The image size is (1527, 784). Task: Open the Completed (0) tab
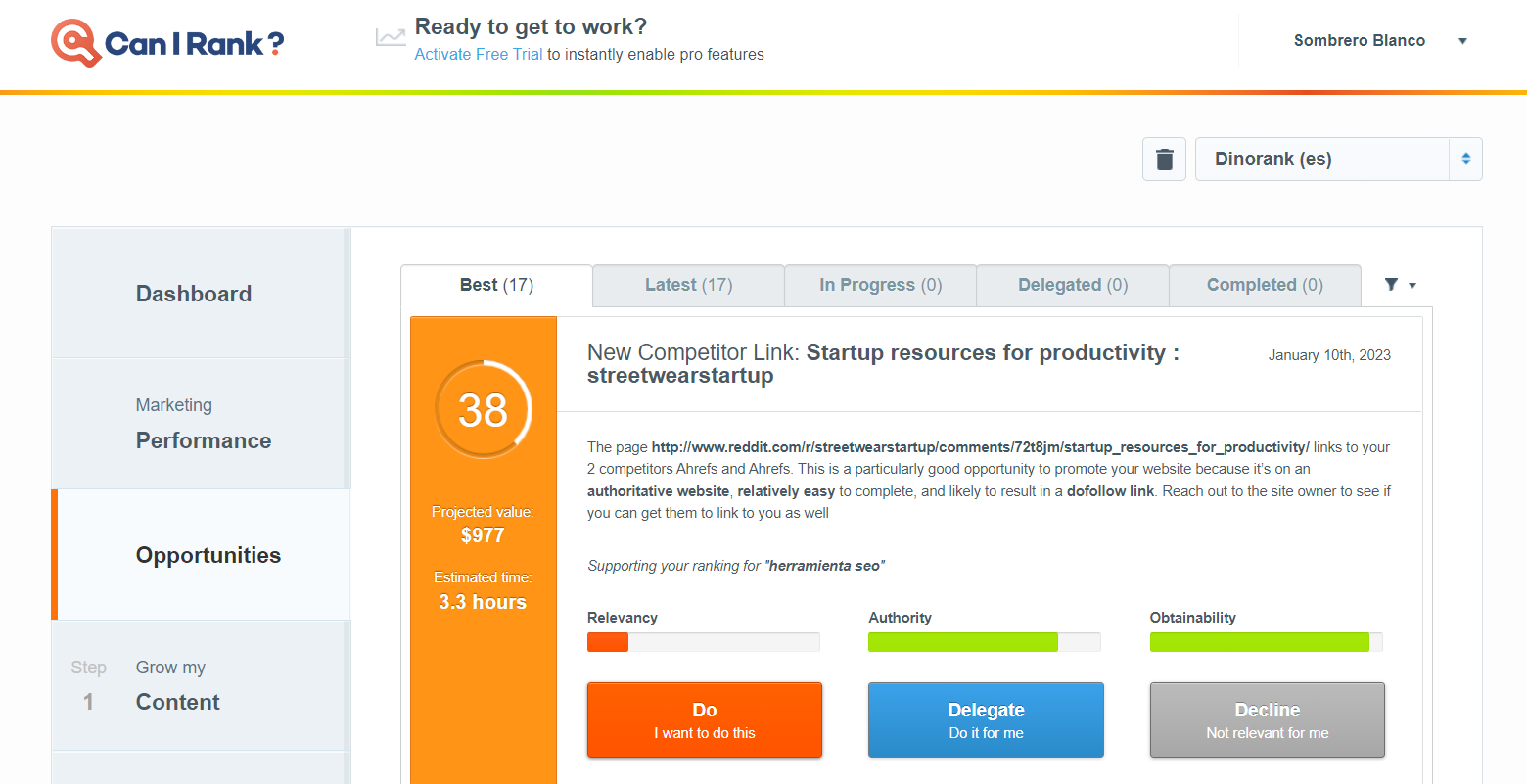pos(1265,285)
